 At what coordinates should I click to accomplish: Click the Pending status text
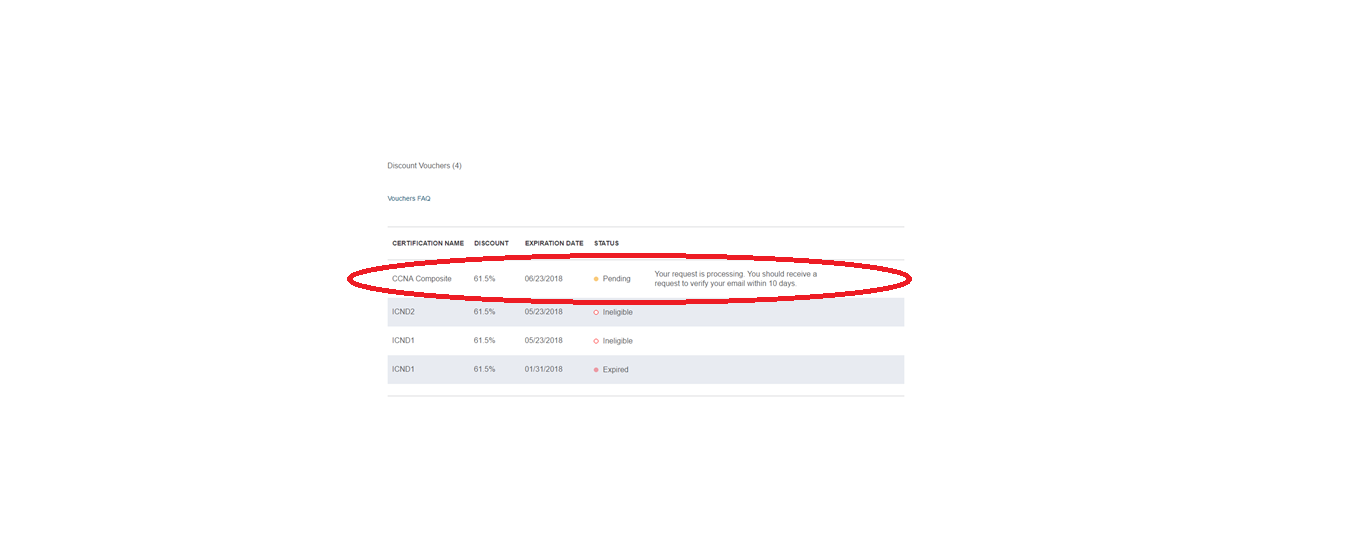pos(617,279)
